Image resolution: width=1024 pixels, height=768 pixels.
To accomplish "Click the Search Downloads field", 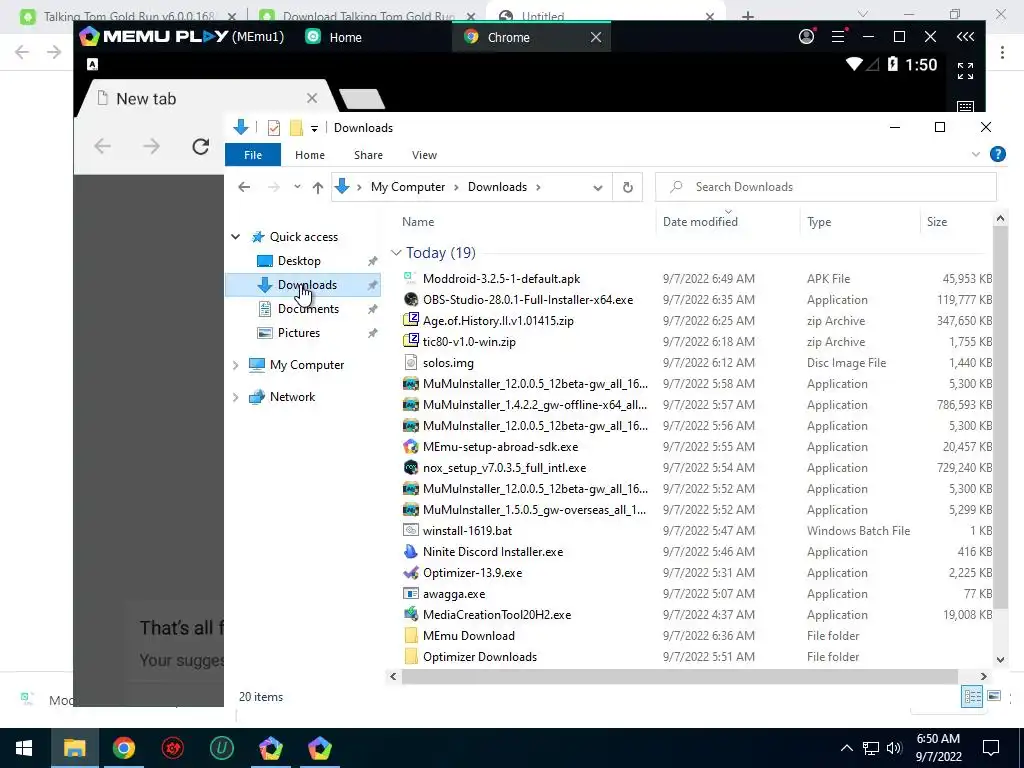I will click(x=825, y=187).
